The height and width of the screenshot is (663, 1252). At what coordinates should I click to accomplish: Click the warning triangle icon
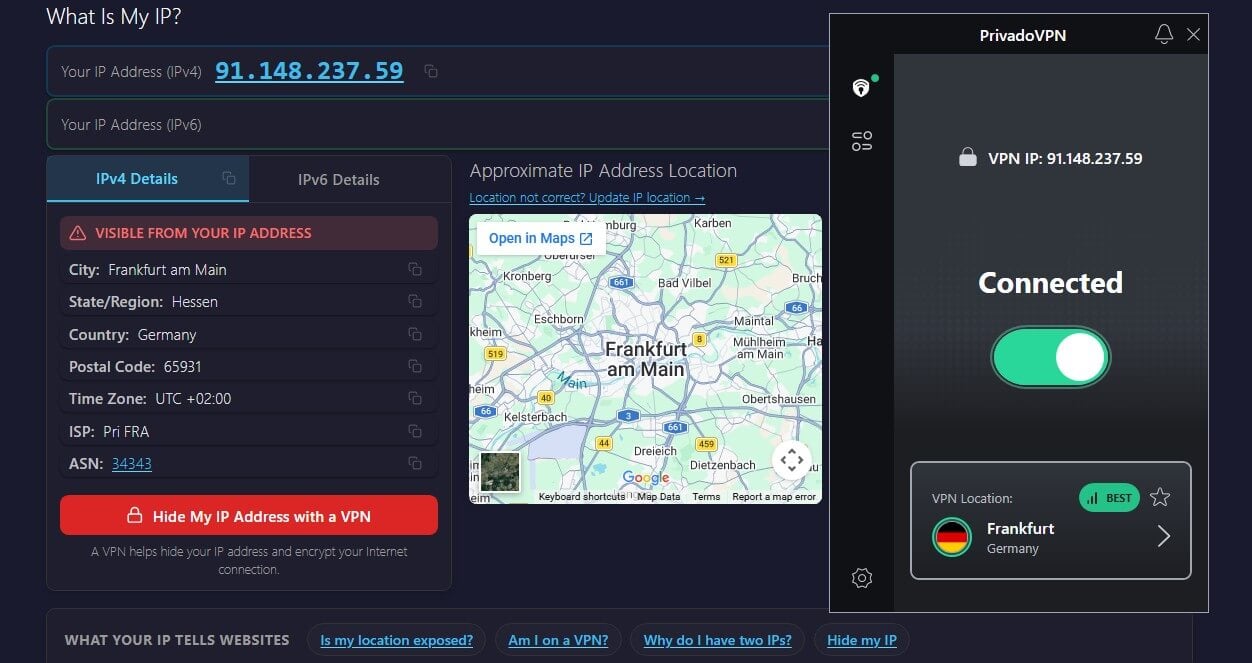point(78,233)
